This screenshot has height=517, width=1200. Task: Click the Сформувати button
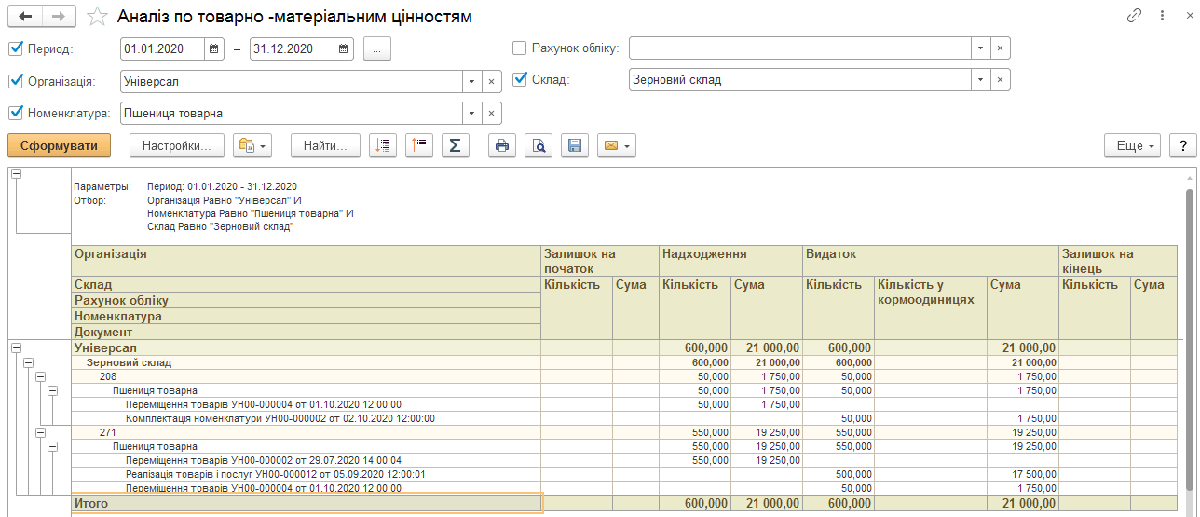pyautogui.click(x=58, y=146)
